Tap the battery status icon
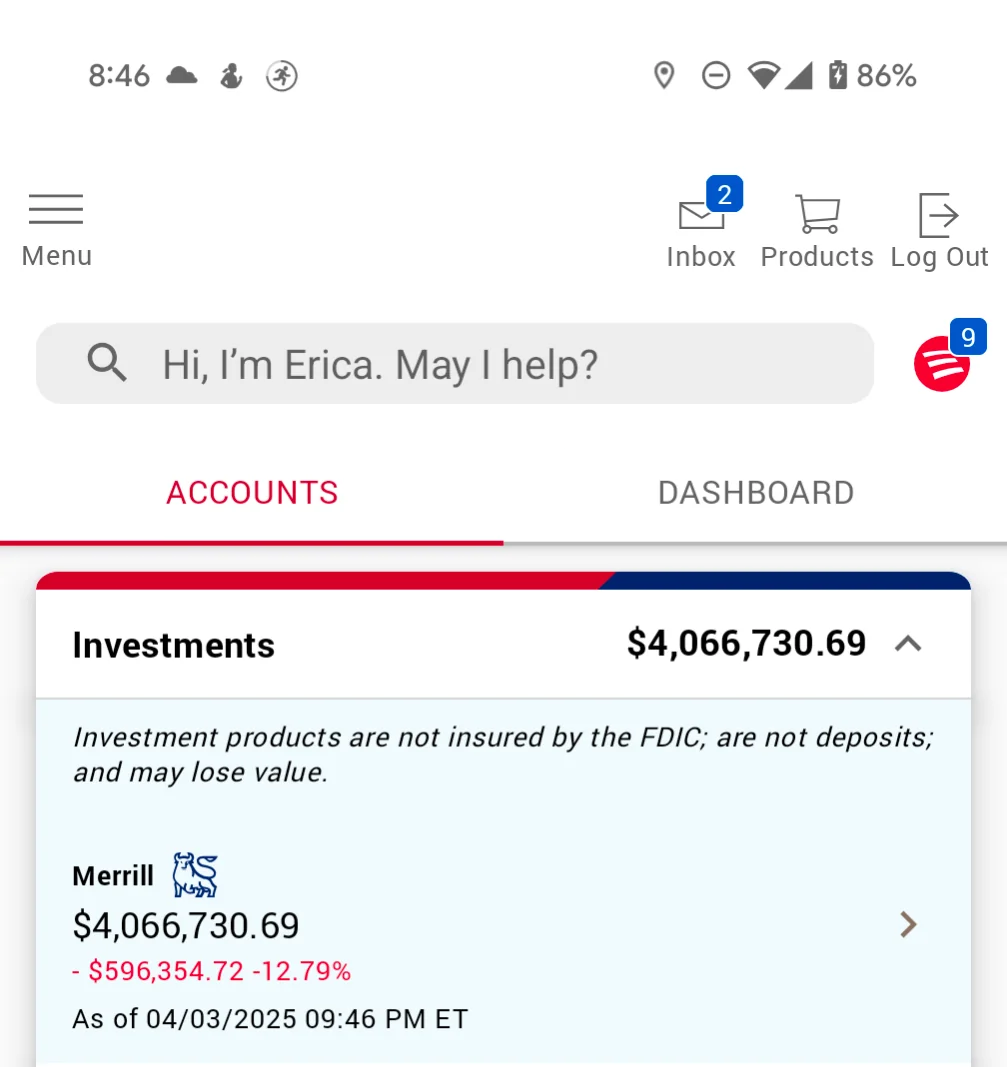1007x1067 pixels. (838, 75)
